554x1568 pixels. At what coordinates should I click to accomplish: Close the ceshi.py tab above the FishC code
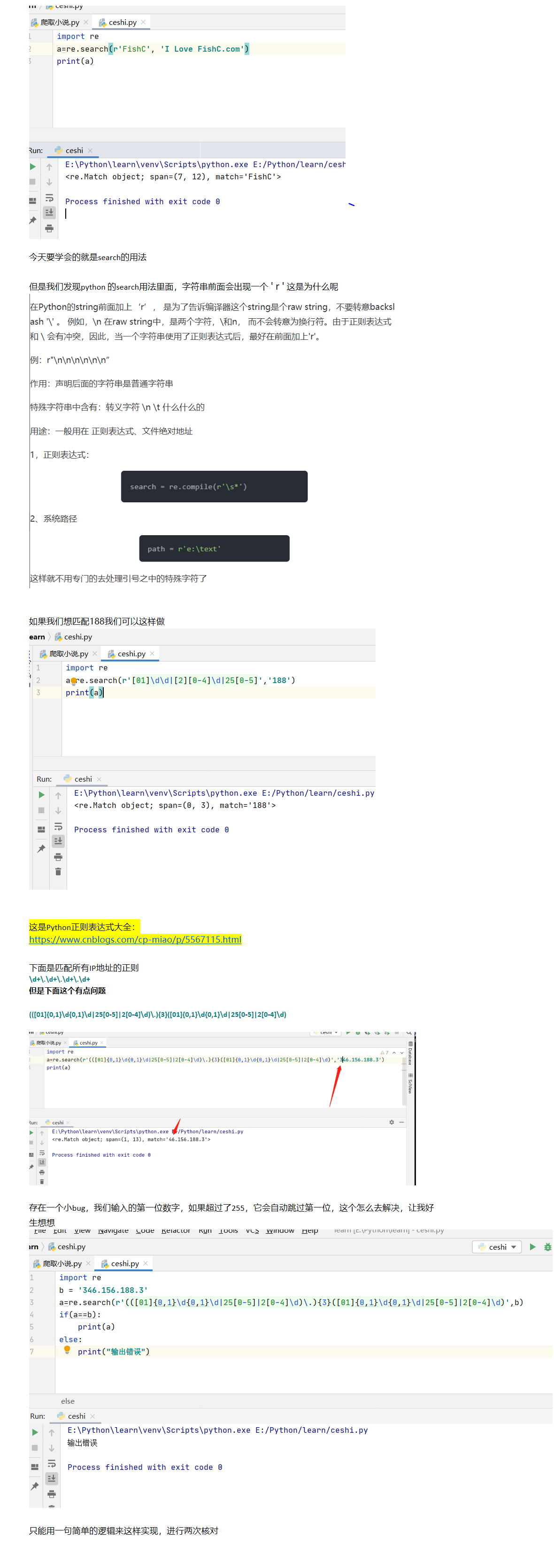click(x=143, y=23)
